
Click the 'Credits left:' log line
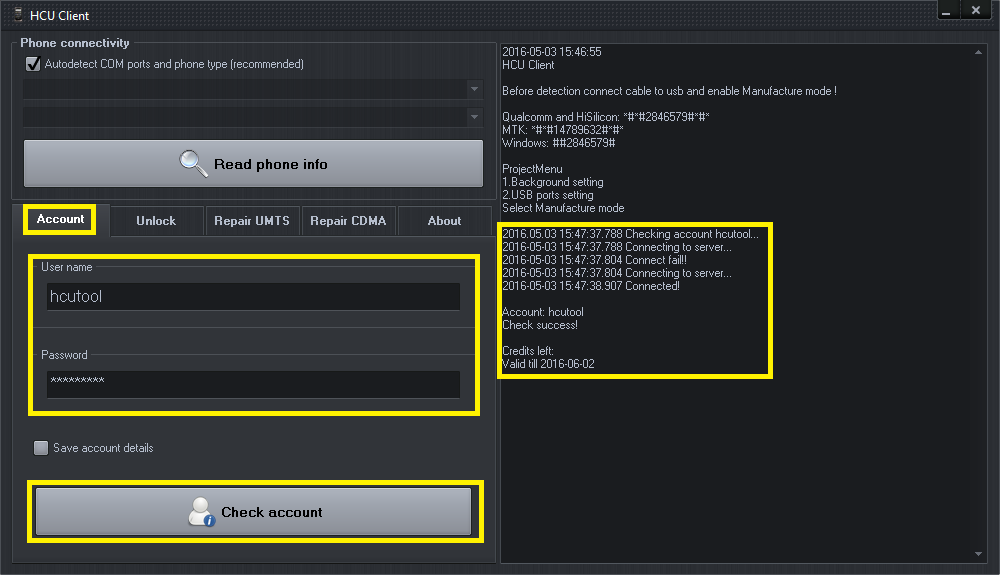(x=527, y=351)
